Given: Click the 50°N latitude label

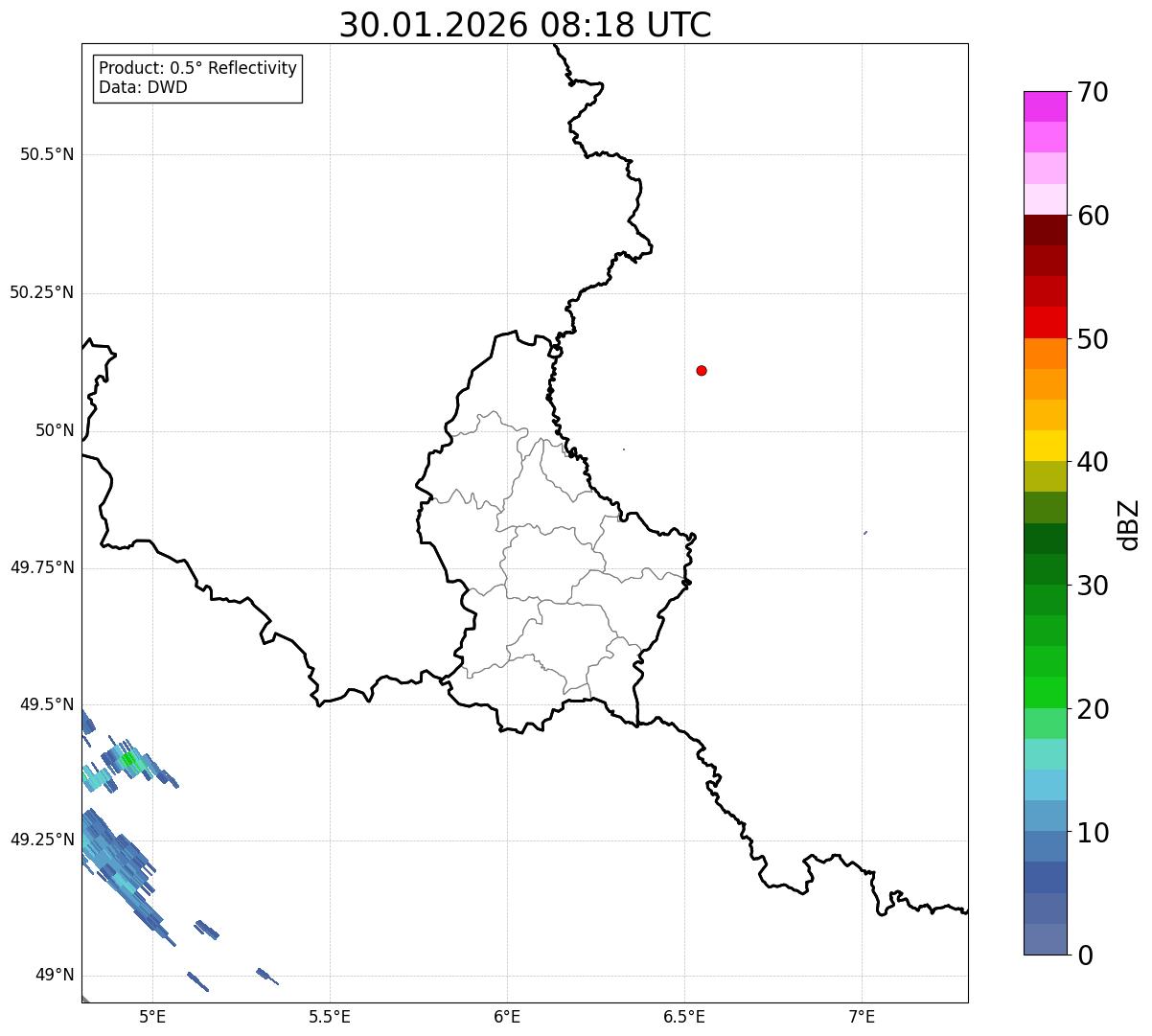Looking at the screenshot, I should (55, 431).
